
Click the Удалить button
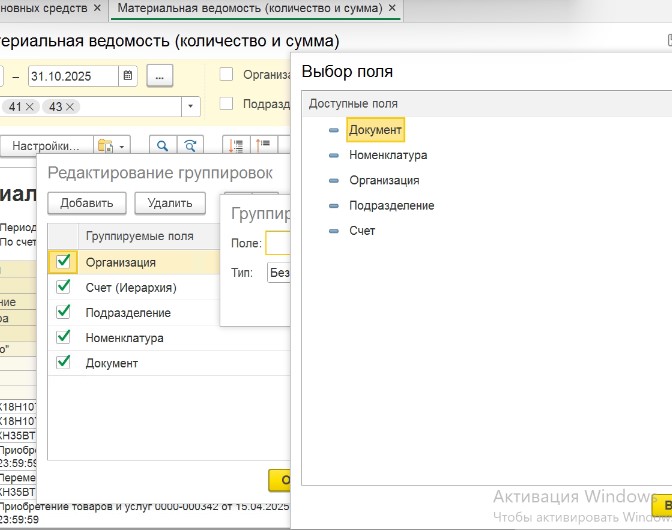tap(170, 203)
